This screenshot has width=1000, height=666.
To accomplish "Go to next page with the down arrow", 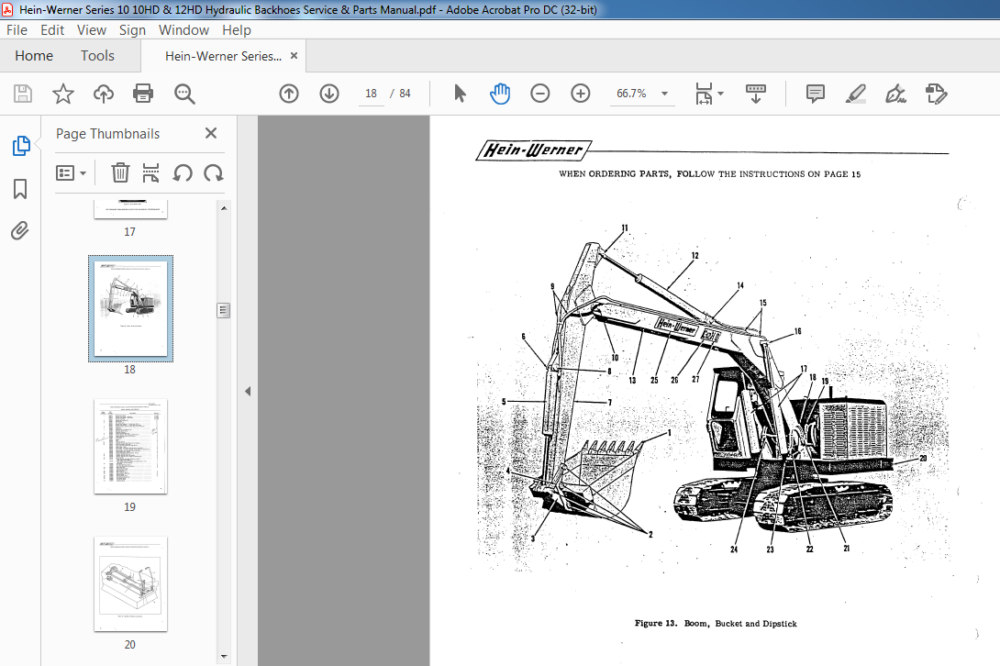I will pos(329,94).
